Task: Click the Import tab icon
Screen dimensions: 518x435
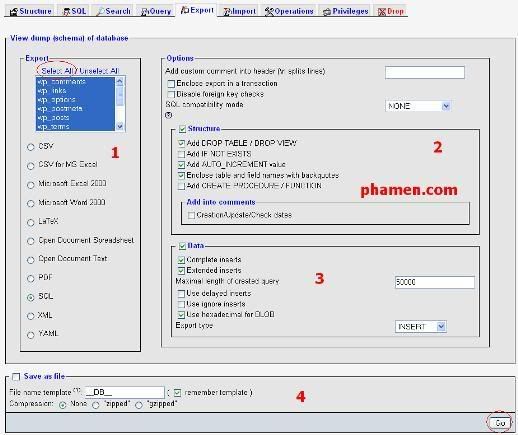Action: (227, 12)
